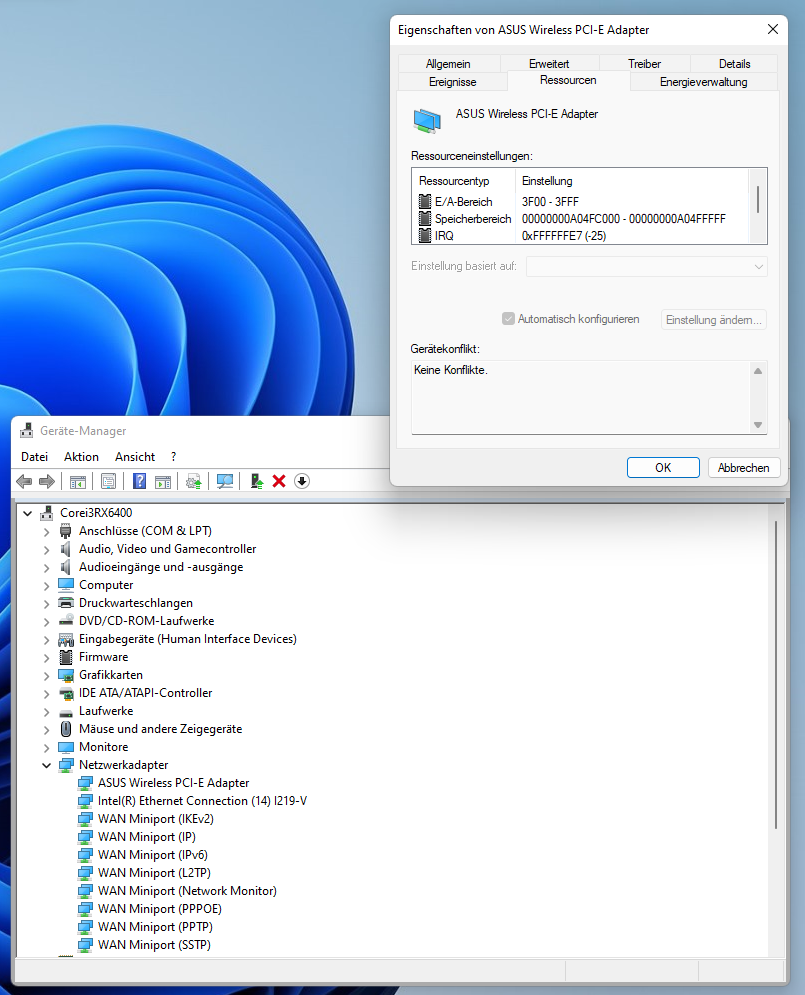Click the Scan for hardware changes icon
805x995 pixels.
point(224,481)
